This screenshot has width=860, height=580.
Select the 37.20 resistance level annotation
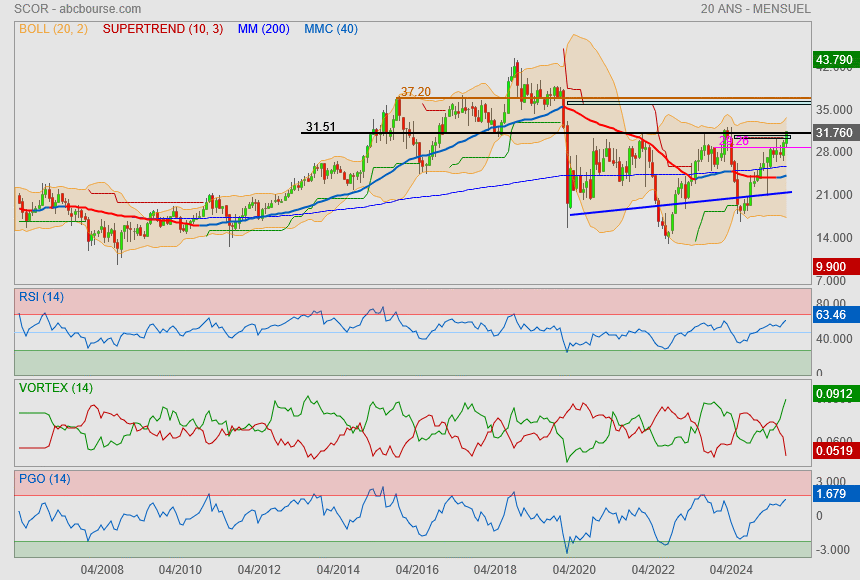pos(415,91)
